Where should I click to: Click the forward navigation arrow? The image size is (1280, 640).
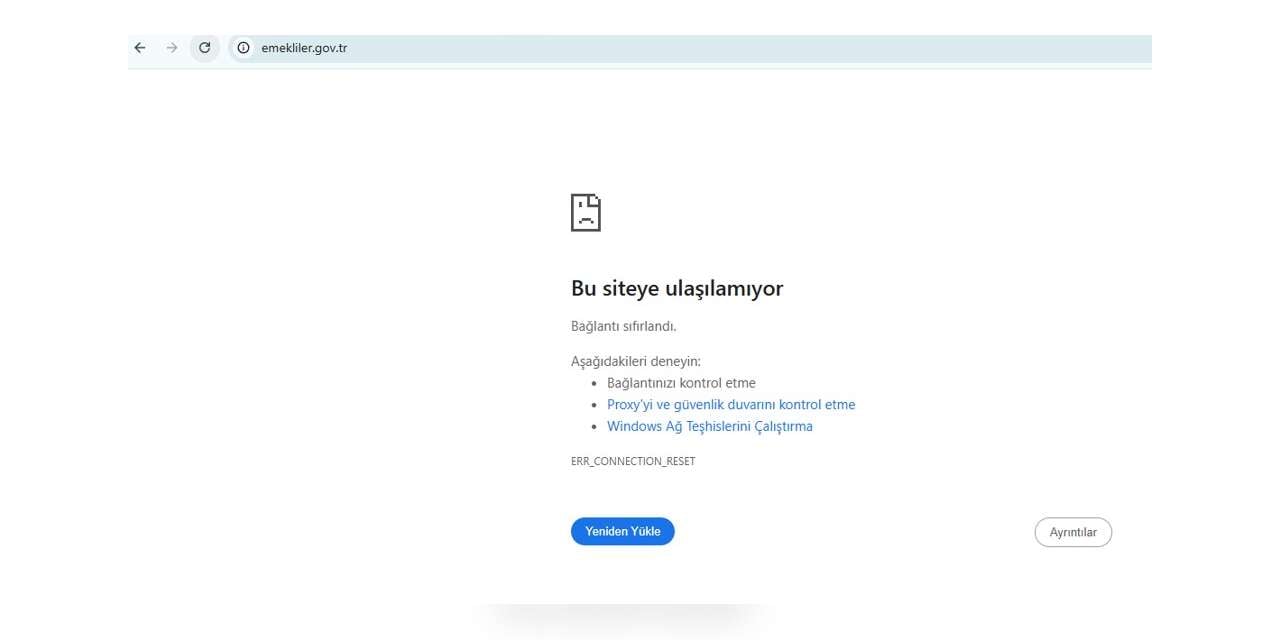(x=171, y=47)
